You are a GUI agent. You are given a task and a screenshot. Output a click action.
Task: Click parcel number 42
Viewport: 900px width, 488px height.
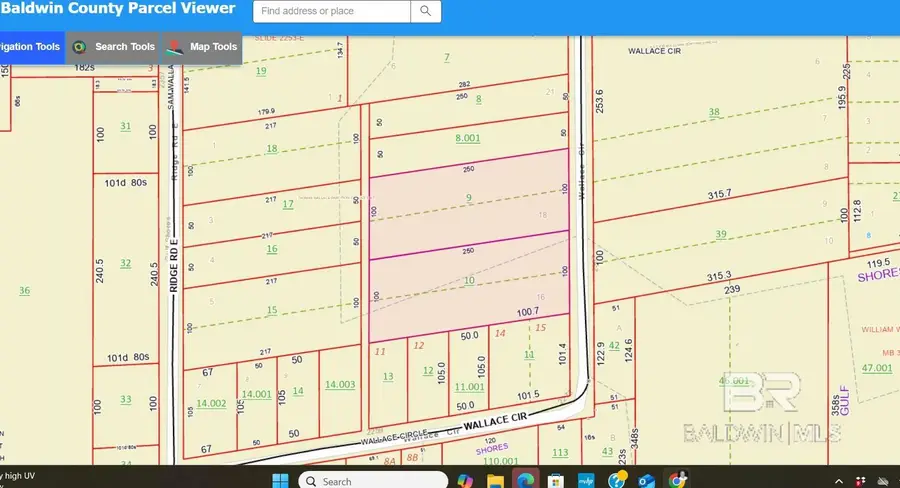pyautogui.click(x=614, y=346)
